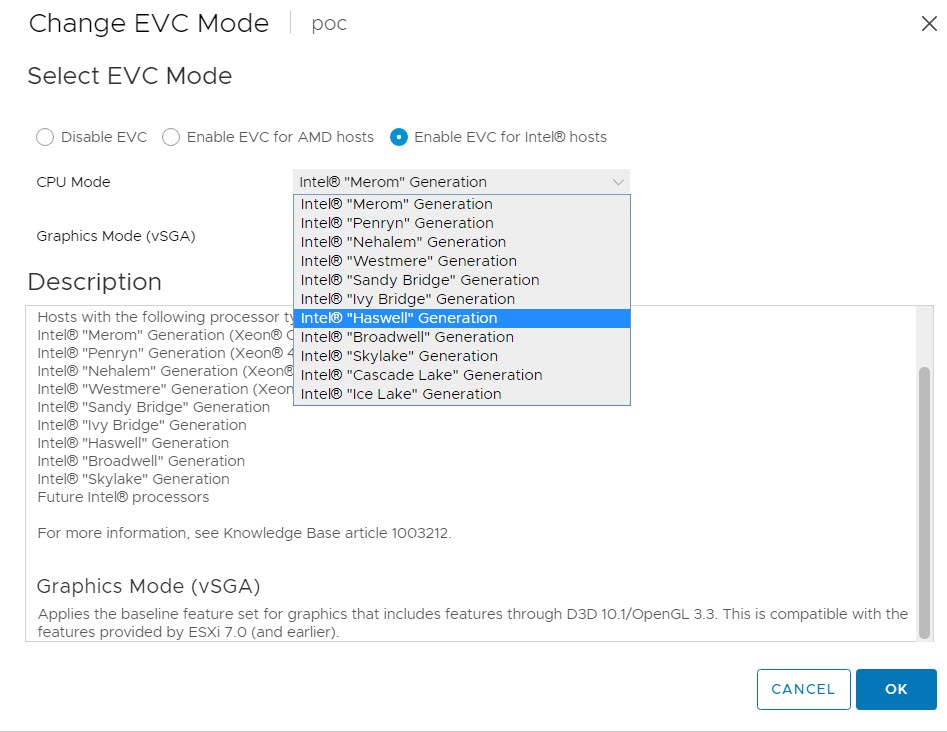The image size is (947, 732).
Task: Close the Change EVC Mode dialog
Action: [929, 24]
